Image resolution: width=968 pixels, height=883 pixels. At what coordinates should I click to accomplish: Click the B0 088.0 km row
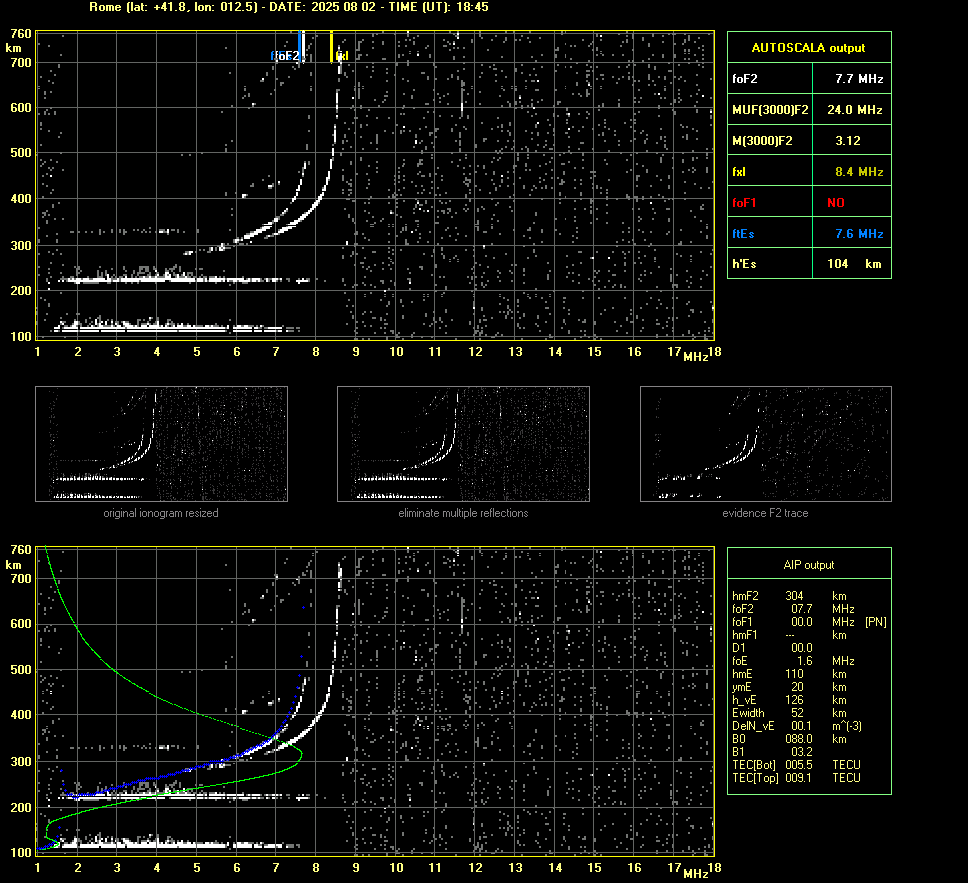tap(790, 739)
